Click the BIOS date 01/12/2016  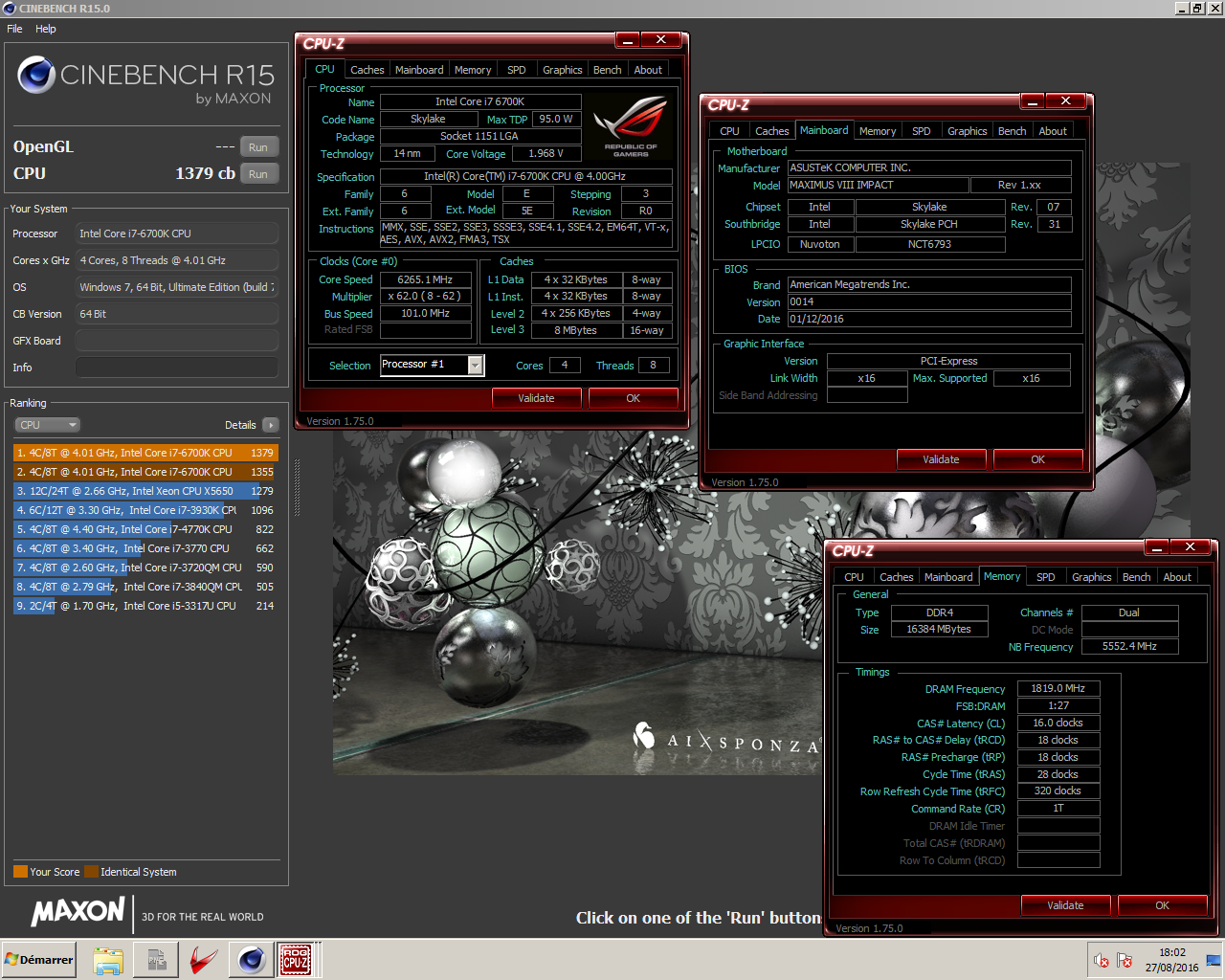point(928,319)
